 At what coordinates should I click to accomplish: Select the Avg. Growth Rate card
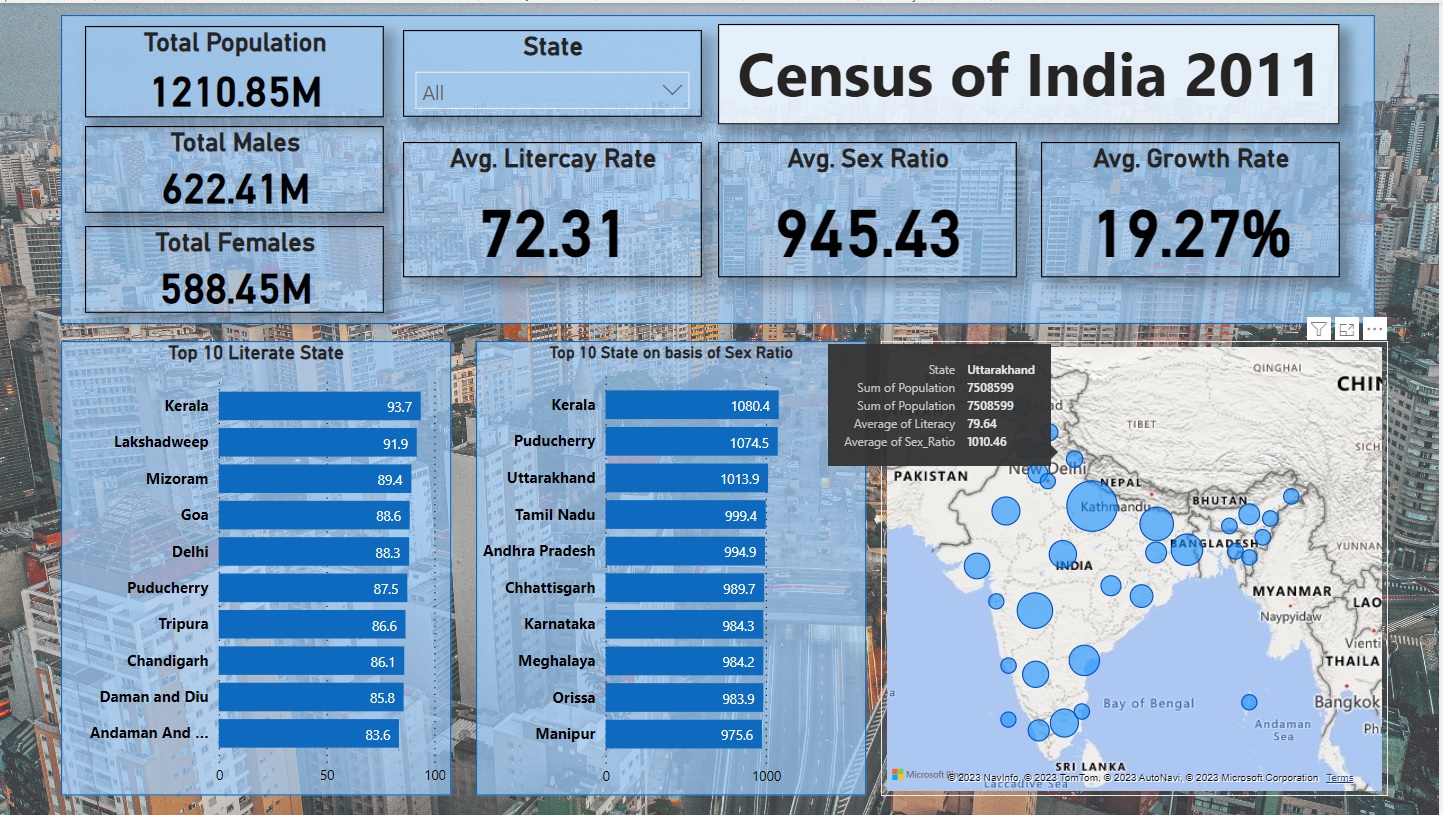click(1190, 210)
